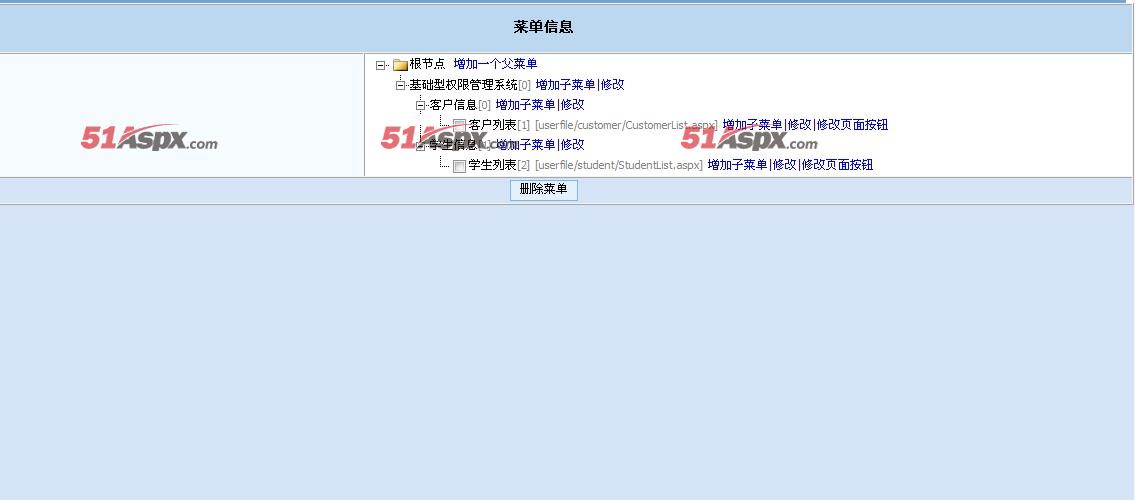Collapse the 学生信息 node
The image size is (1135, 500).
(x=421, y=145)
